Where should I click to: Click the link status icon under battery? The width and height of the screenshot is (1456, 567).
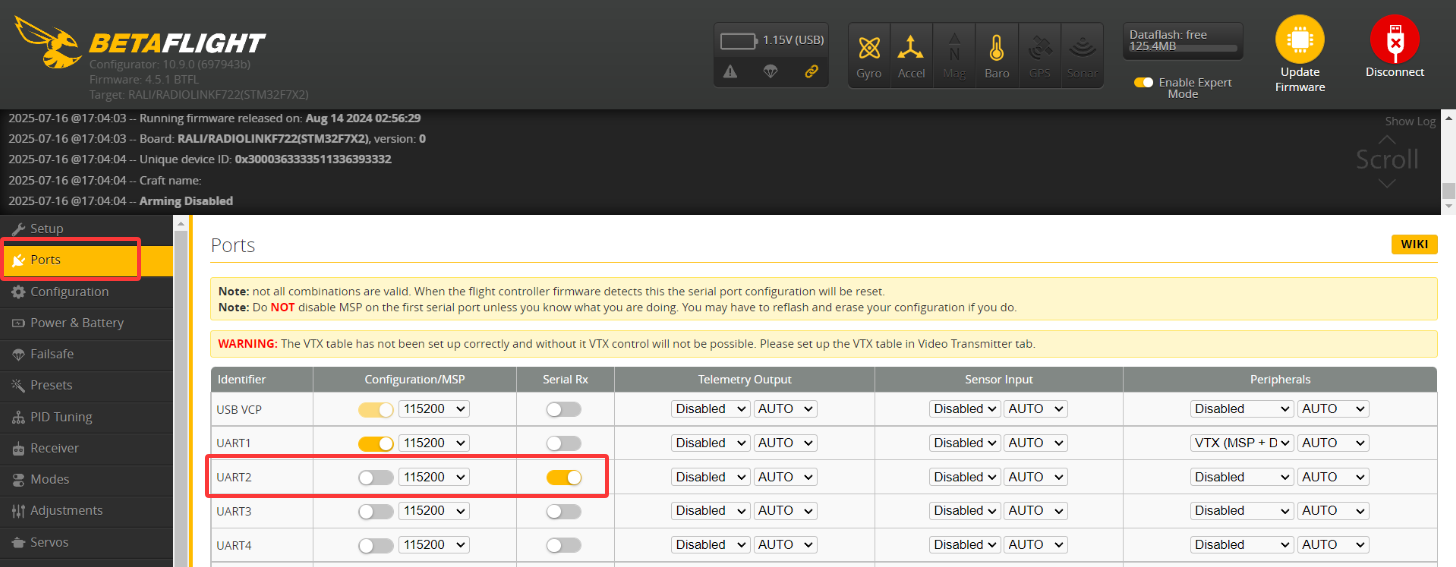(811, 71)
